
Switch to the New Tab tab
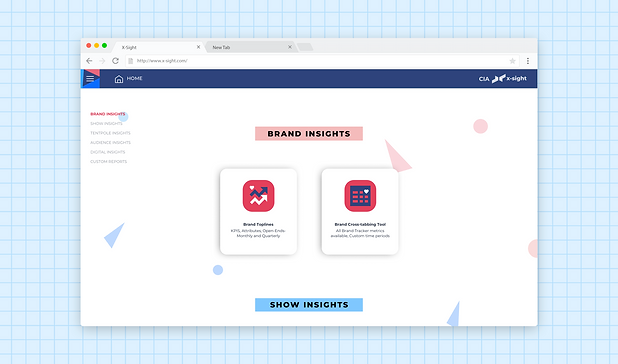point(250,47)
